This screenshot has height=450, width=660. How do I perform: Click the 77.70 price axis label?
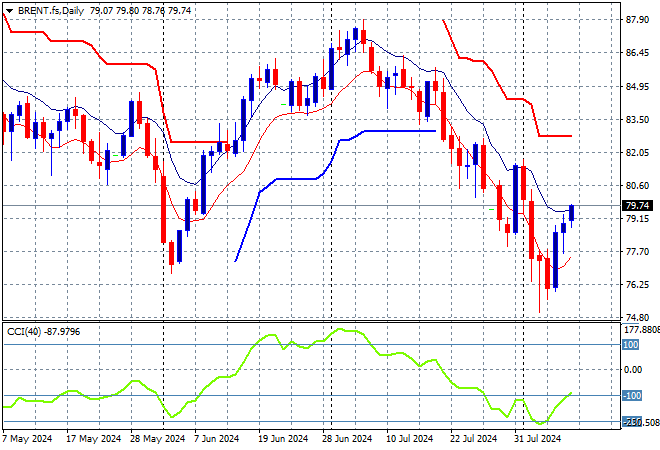[x=637, y=252]
